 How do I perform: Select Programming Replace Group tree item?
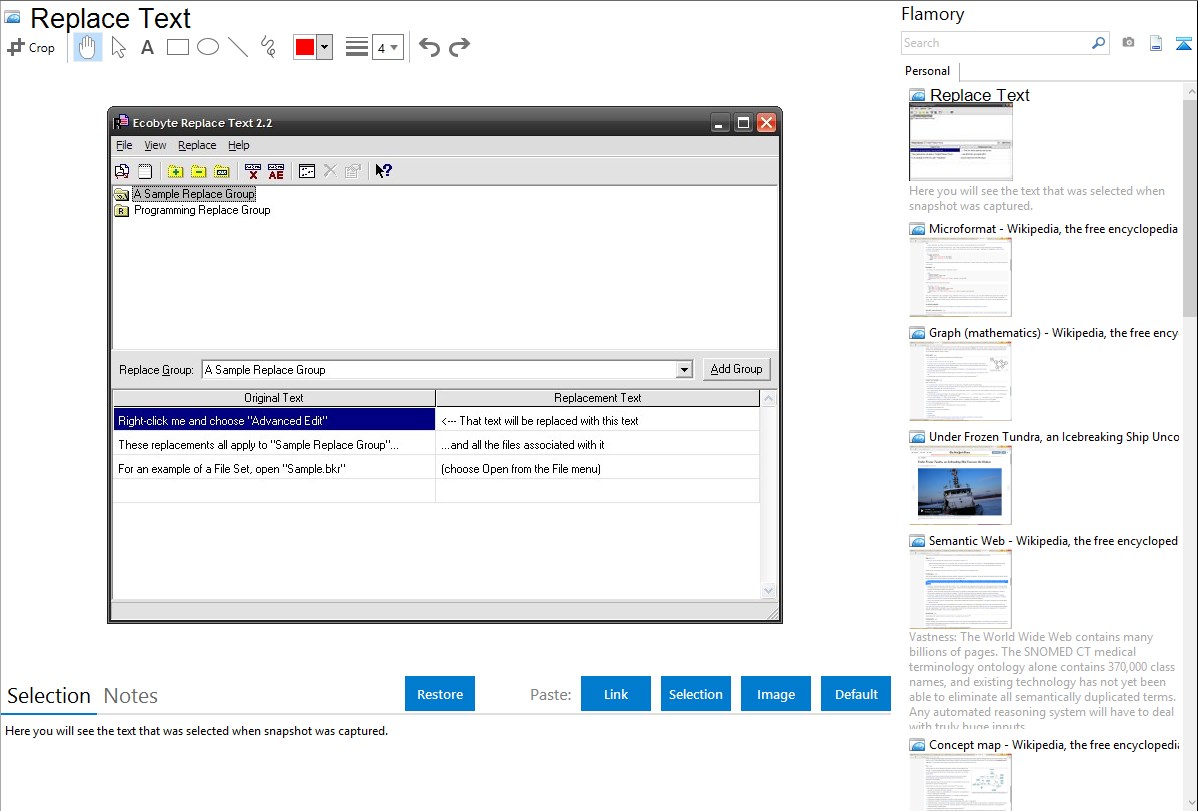pyautogui.click(x=202, y=210)
